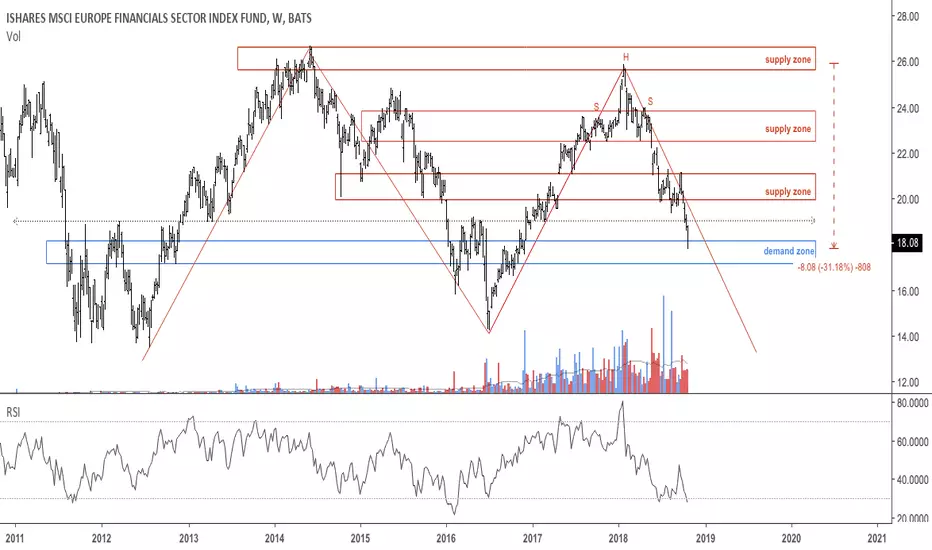Select the blue demand zone label
This screenshot has width=932, height=550.
click(x=789, y=252)
